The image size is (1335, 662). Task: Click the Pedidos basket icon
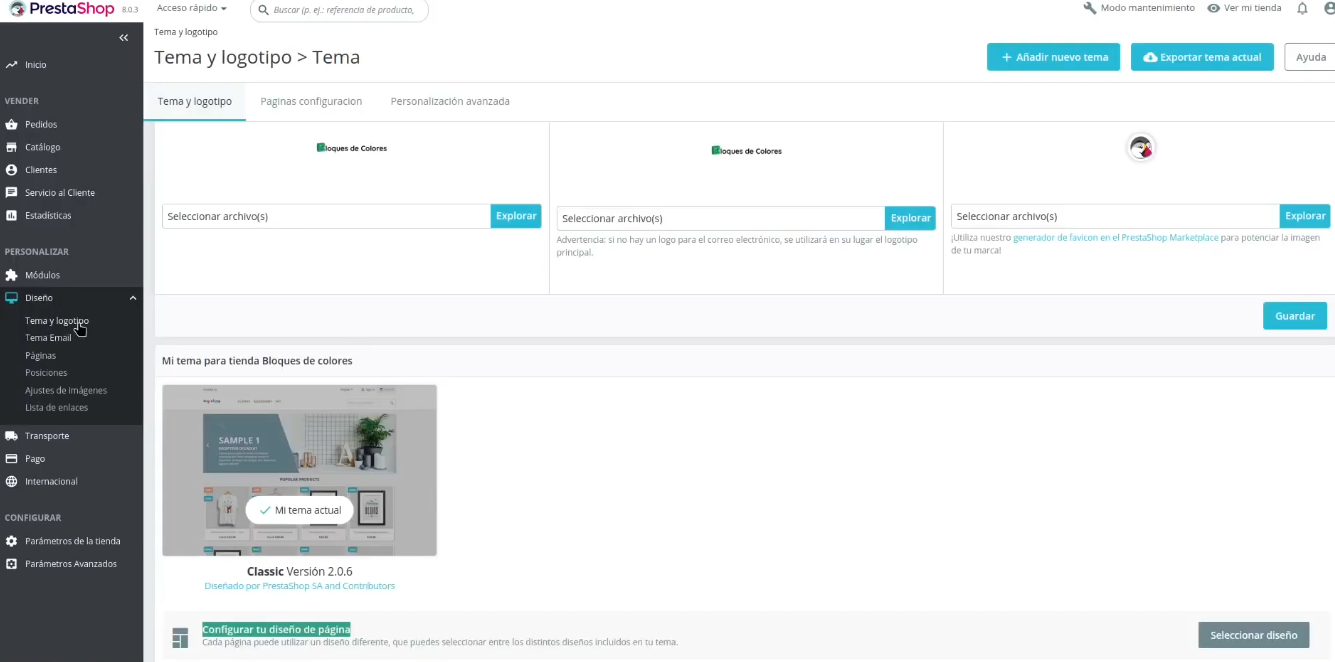11,125
